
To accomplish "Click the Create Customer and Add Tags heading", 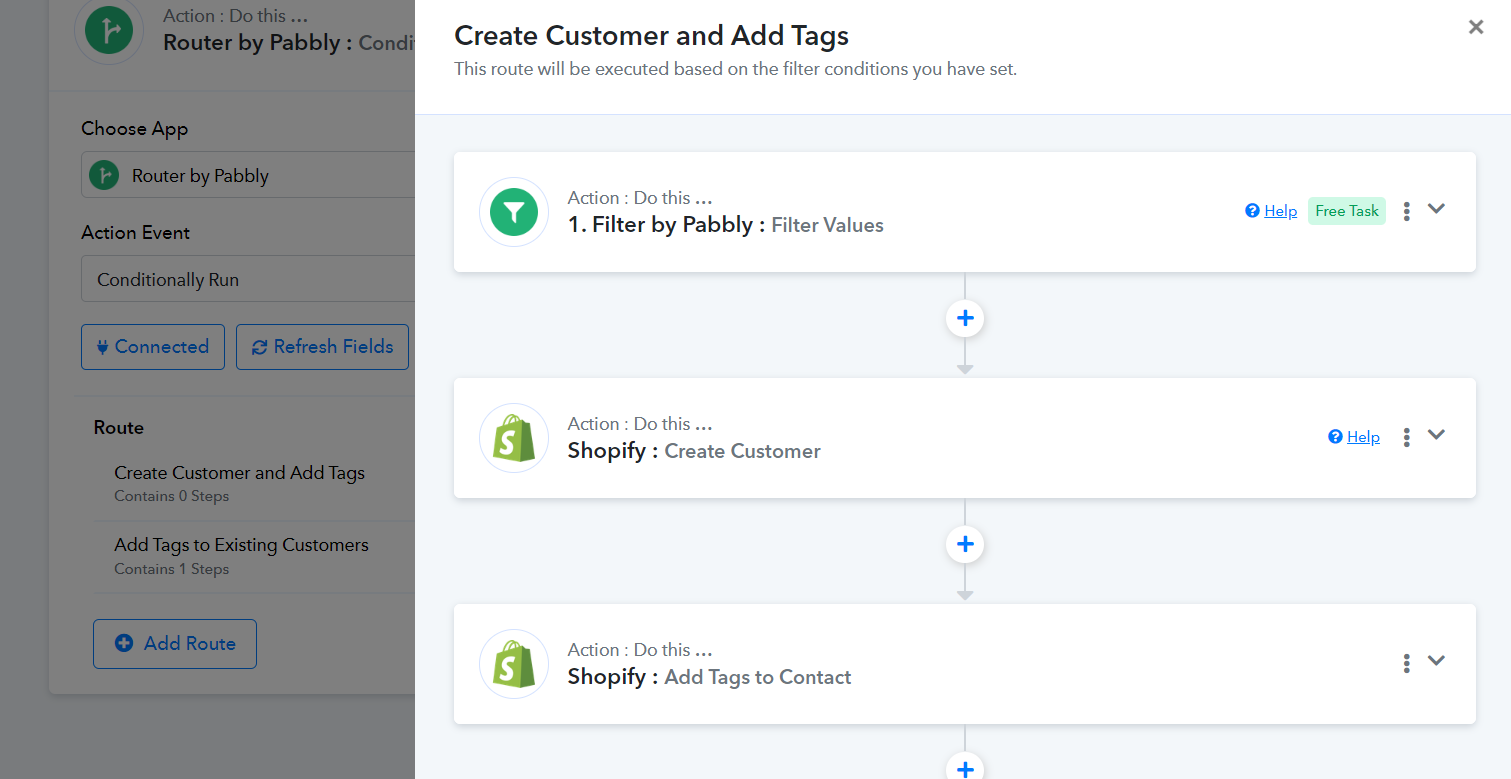I will tap(652, 36).
